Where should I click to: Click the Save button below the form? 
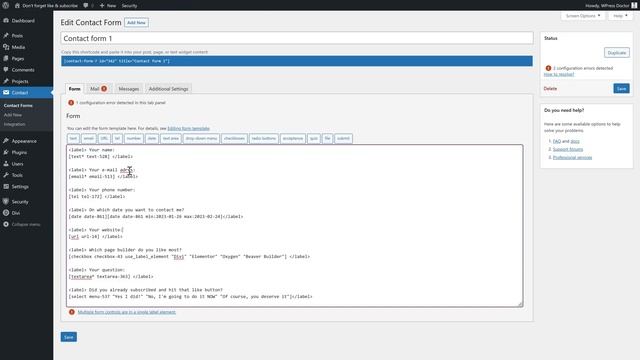point(69,337)
